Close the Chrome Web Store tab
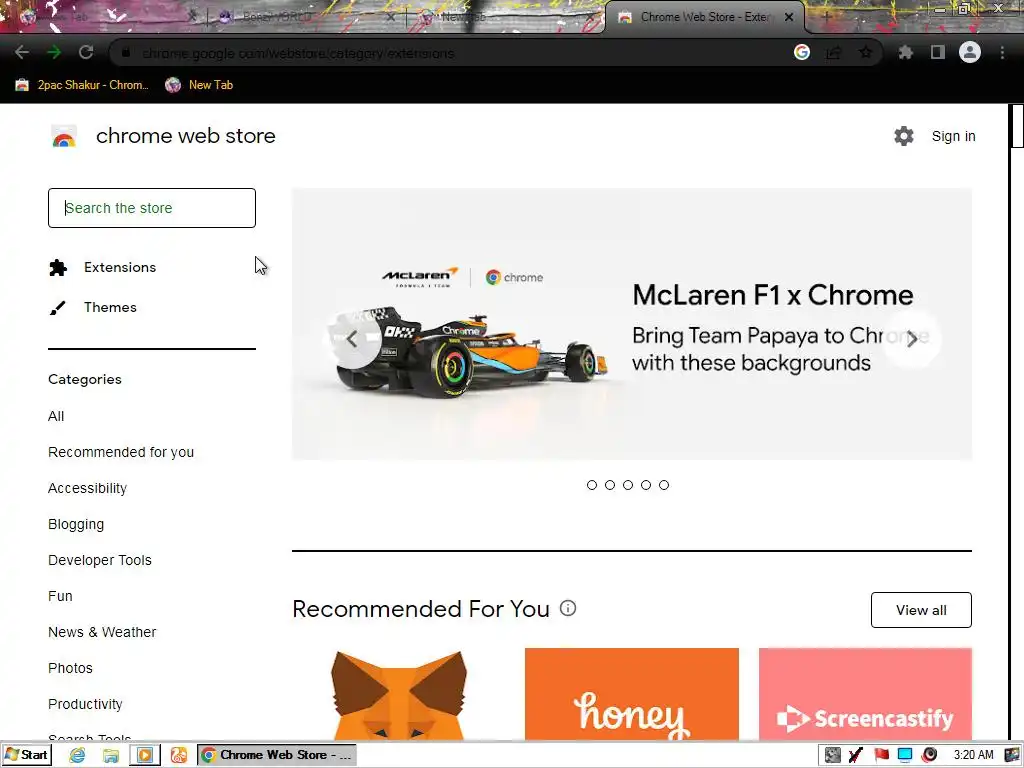Image resolution: width=1024 pixels, height=768 pixels. pos(789,17)
